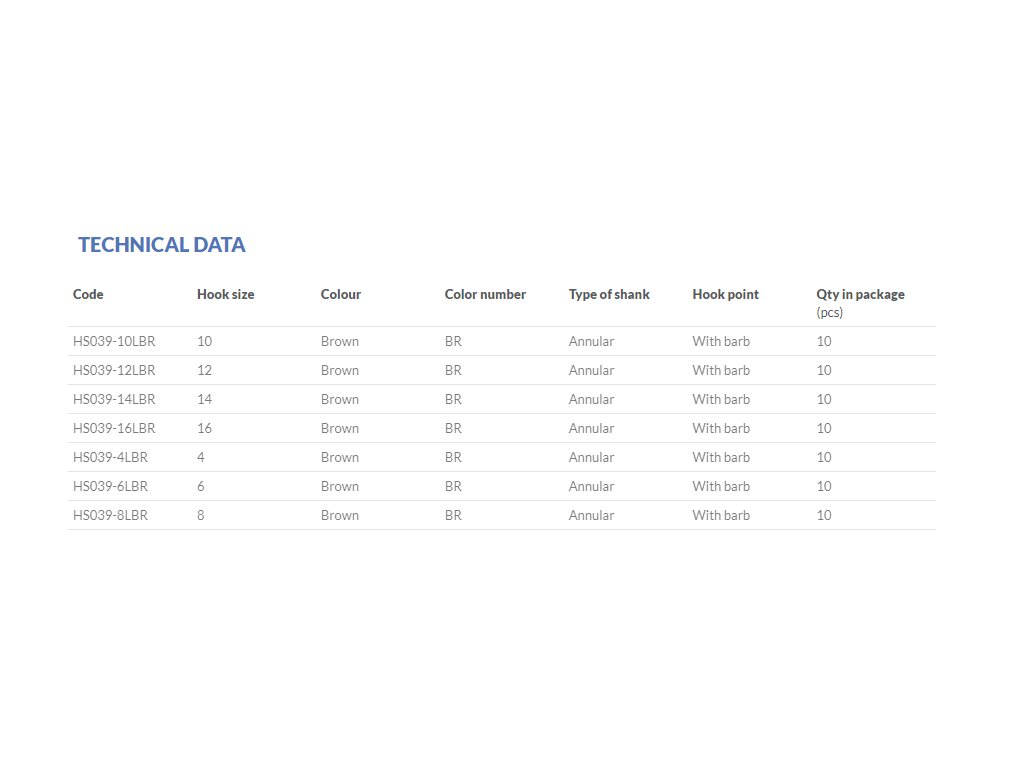Click the TECHNICAL DATA heading
The image size is (1024, 768).
[x=162, y=245]
